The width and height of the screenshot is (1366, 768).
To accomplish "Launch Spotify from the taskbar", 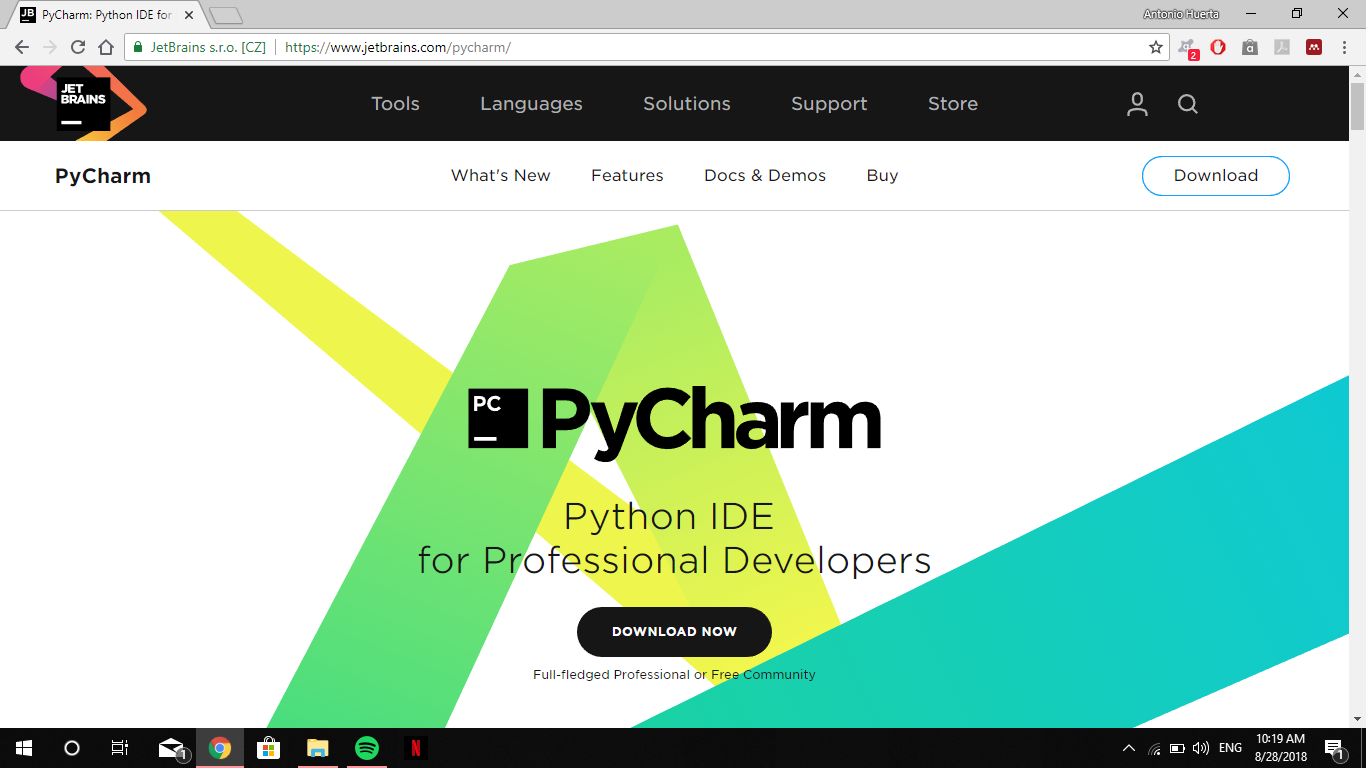I will [366, 747].
